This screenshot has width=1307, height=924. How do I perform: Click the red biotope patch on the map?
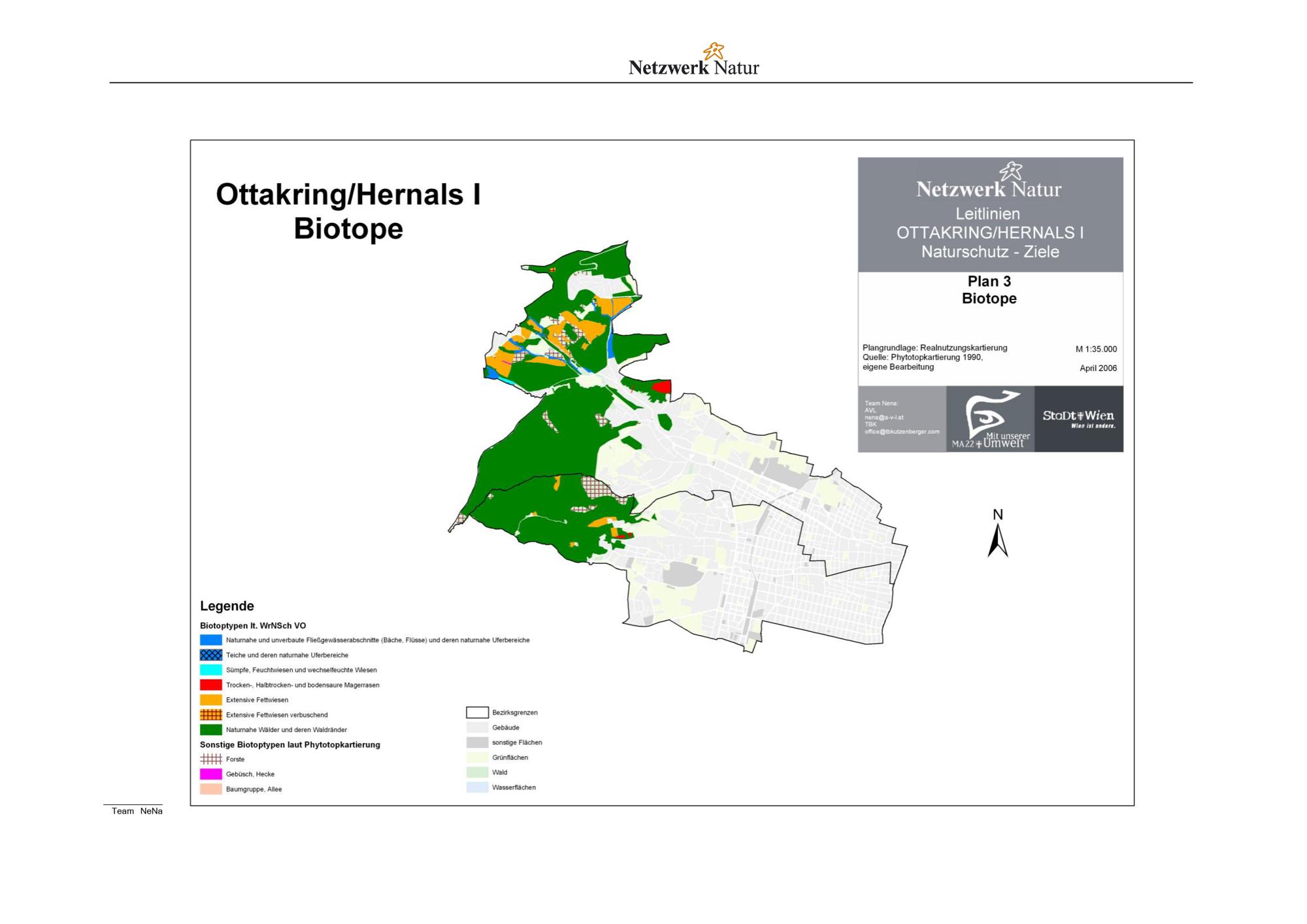point(662,388)
